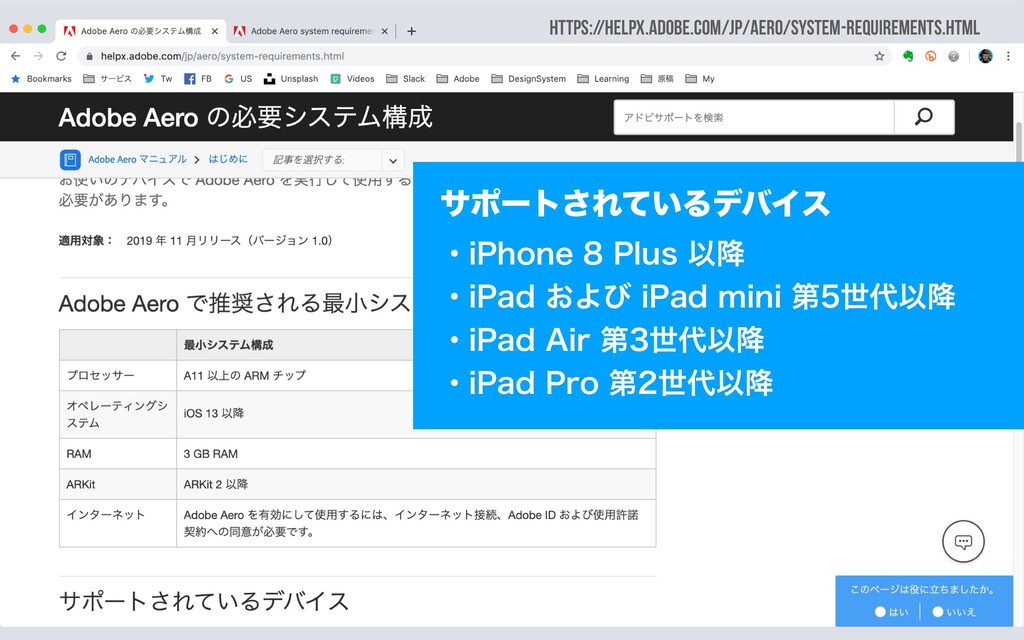Click the オペレーティングシステム row label
Image resolution: width=1024 pixels, height=640 pixels.
click(117, 414)
